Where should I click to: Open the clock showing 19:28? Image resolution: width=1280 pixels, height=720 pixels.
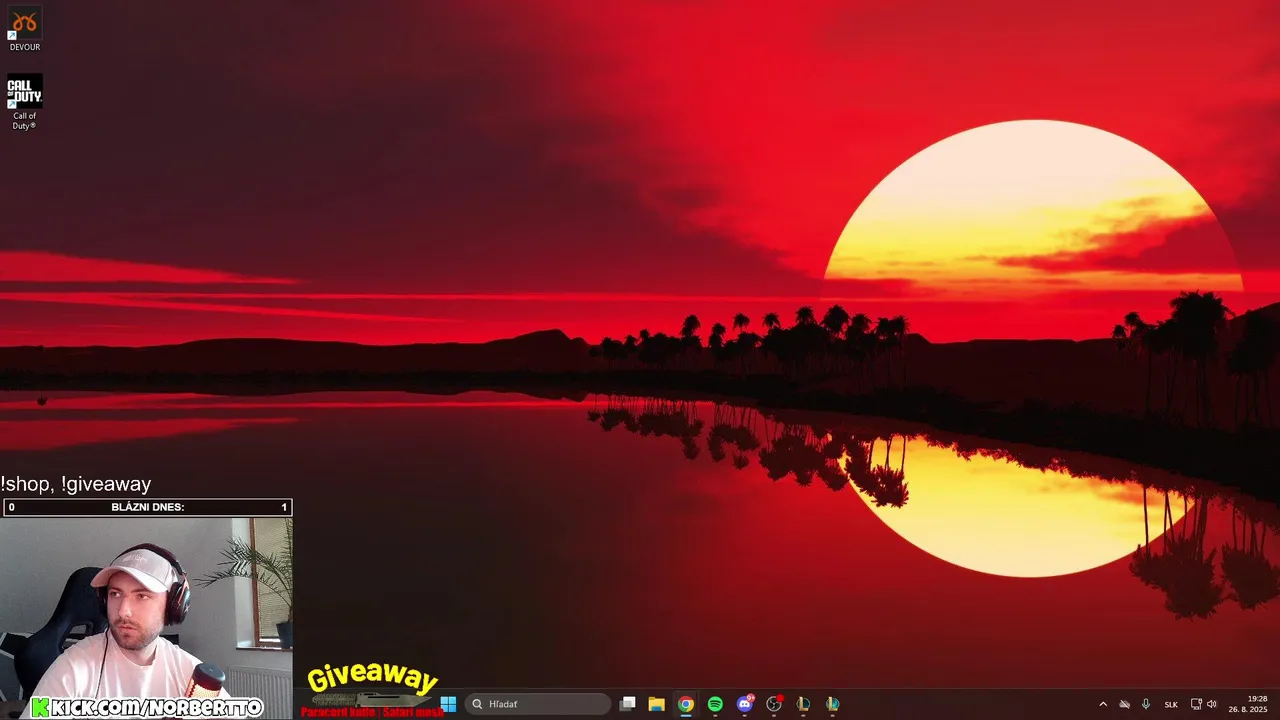click(1248, 704)
